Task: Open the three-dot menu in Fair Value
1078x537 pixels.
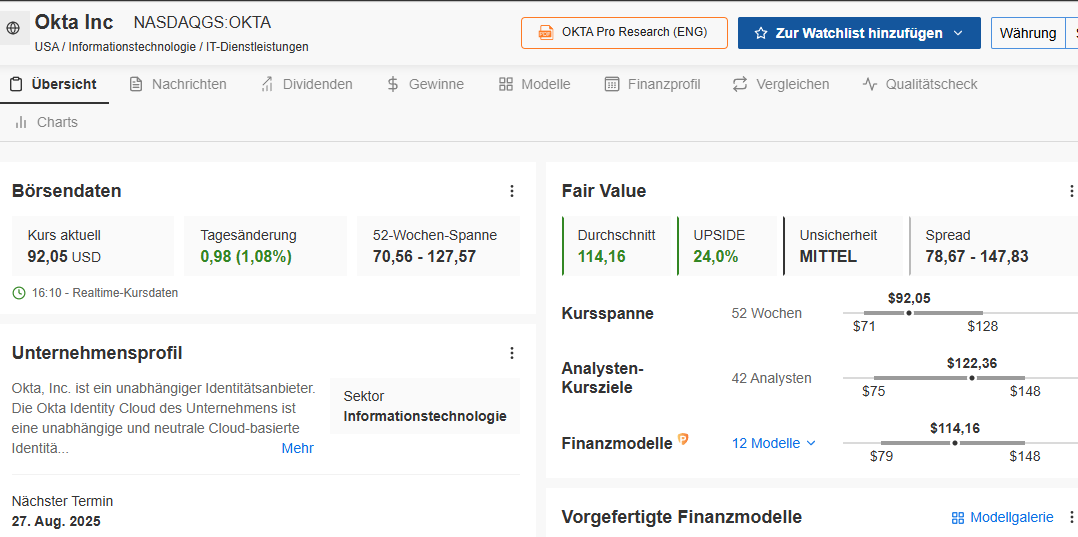Action: point(1071,191)
